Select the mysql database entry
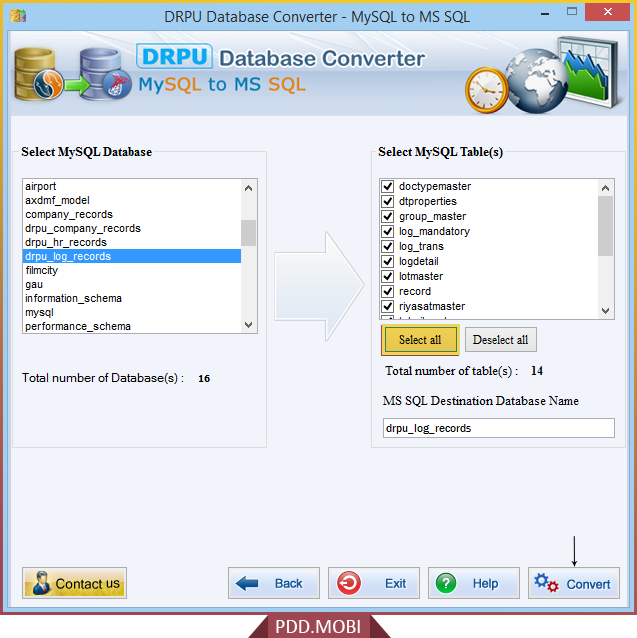This screenshot has height=638, width=637. [132, 312]
